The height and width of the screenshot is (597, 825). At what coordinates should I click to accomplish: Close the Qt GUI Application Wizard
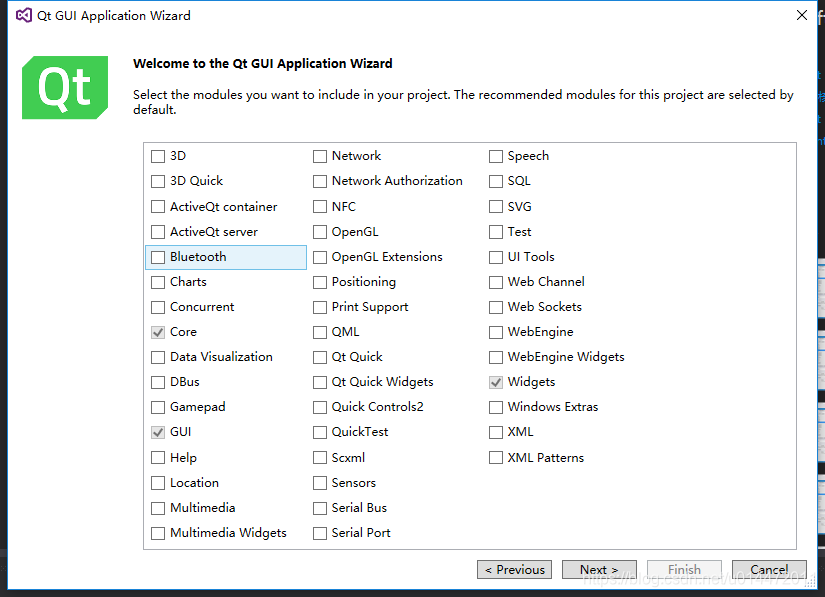tap(802, 15)
